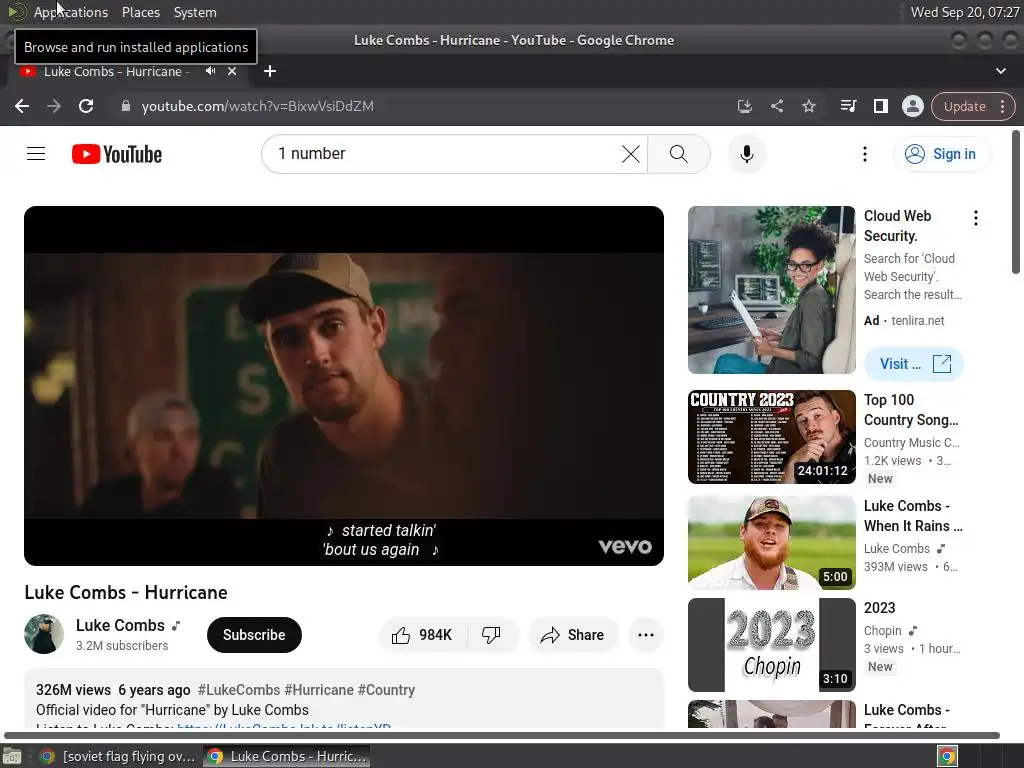The width and height of the screenshot is (1024, 768).
Task: Open the System menu
Action: click(x=195, y=12)
